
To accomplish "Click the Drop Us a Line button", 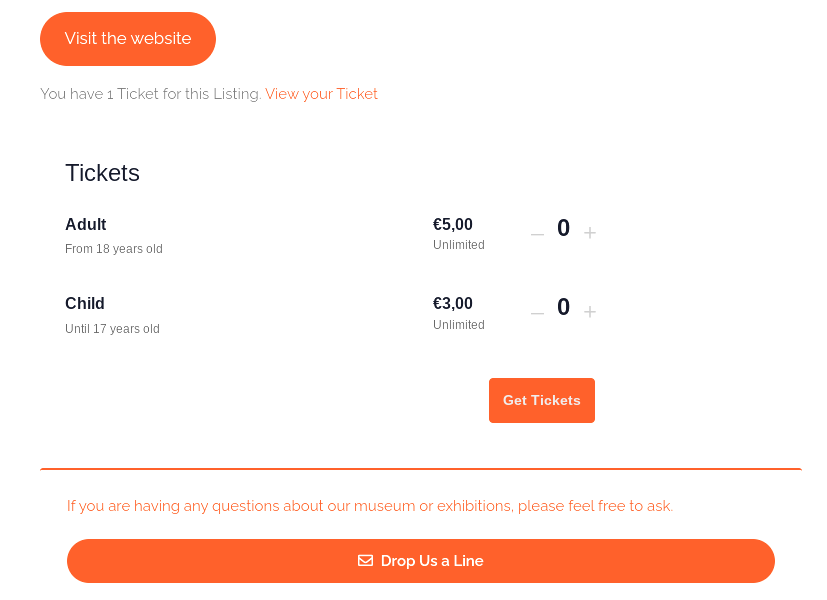I will 420,560.
